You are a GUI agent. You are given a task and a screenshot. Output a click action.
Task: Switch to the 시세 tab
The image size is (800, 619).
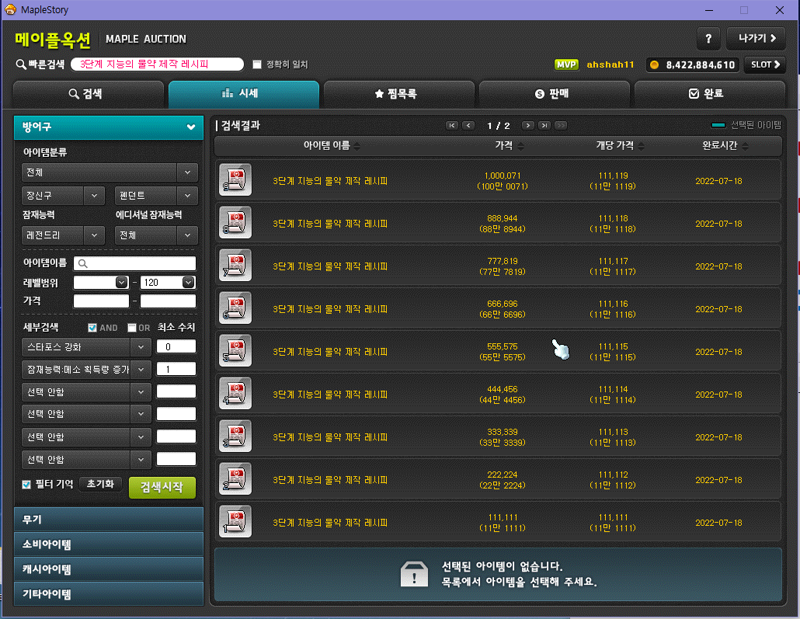tap(243, 94)
